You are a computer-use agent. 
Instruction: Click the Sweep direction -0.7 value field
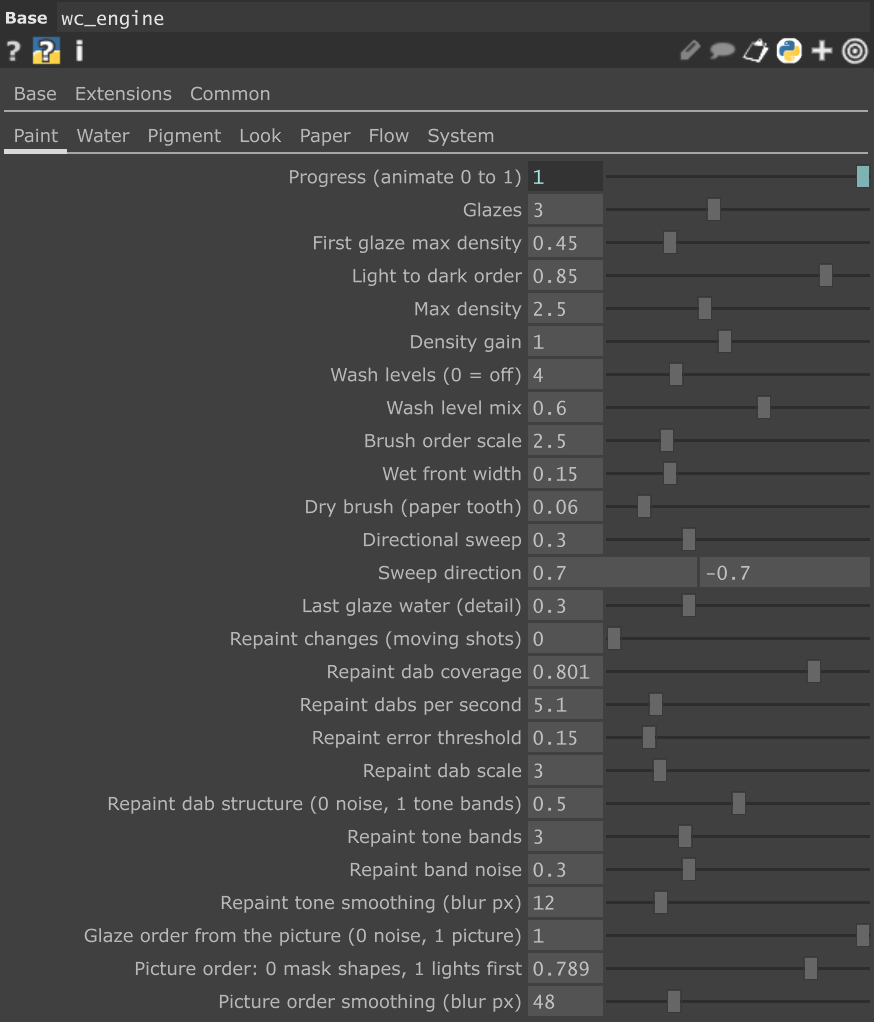pos(785,573)
